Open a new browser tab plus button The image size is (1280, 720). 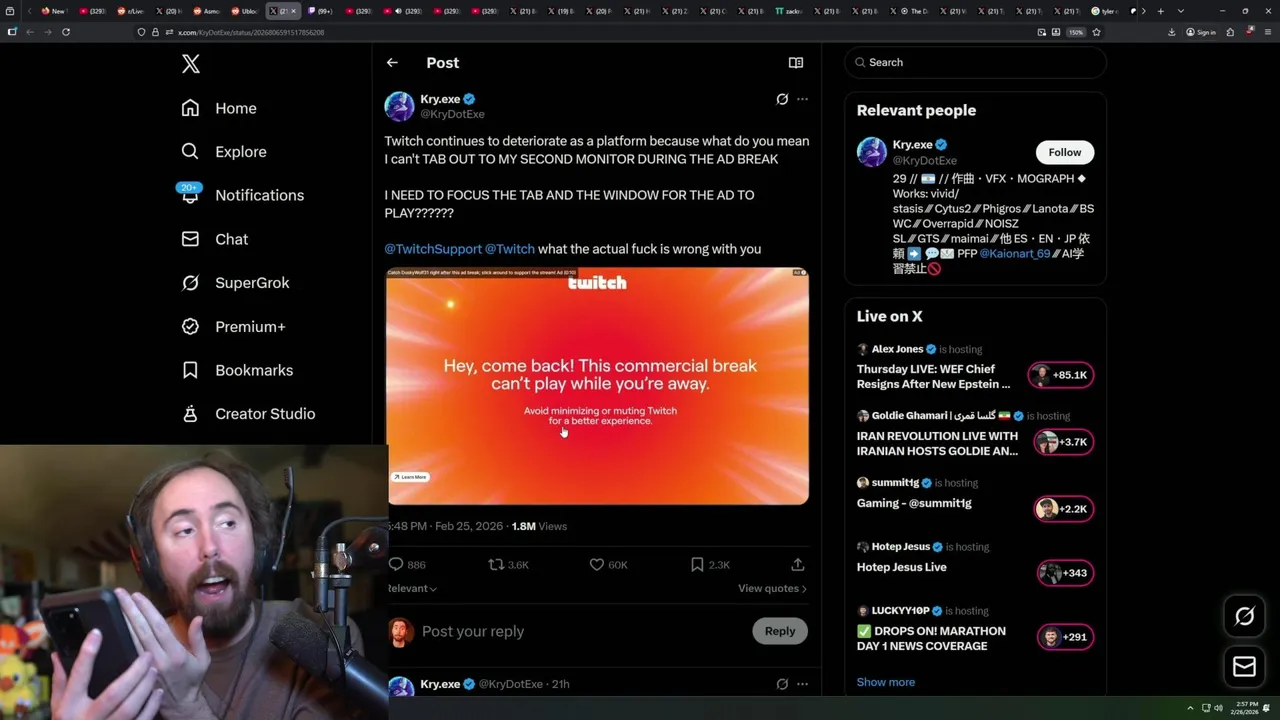coord(1160,11)
